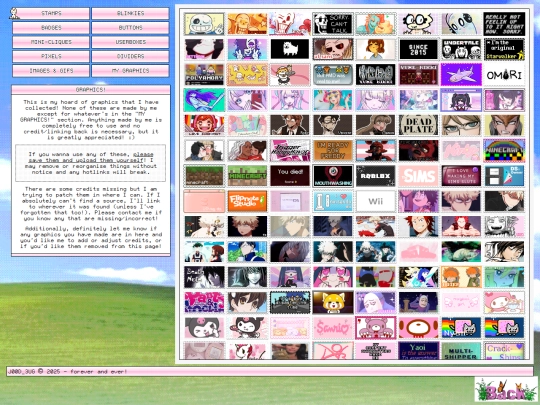Click the 'GRAPHICS!' panel heading

91,90
